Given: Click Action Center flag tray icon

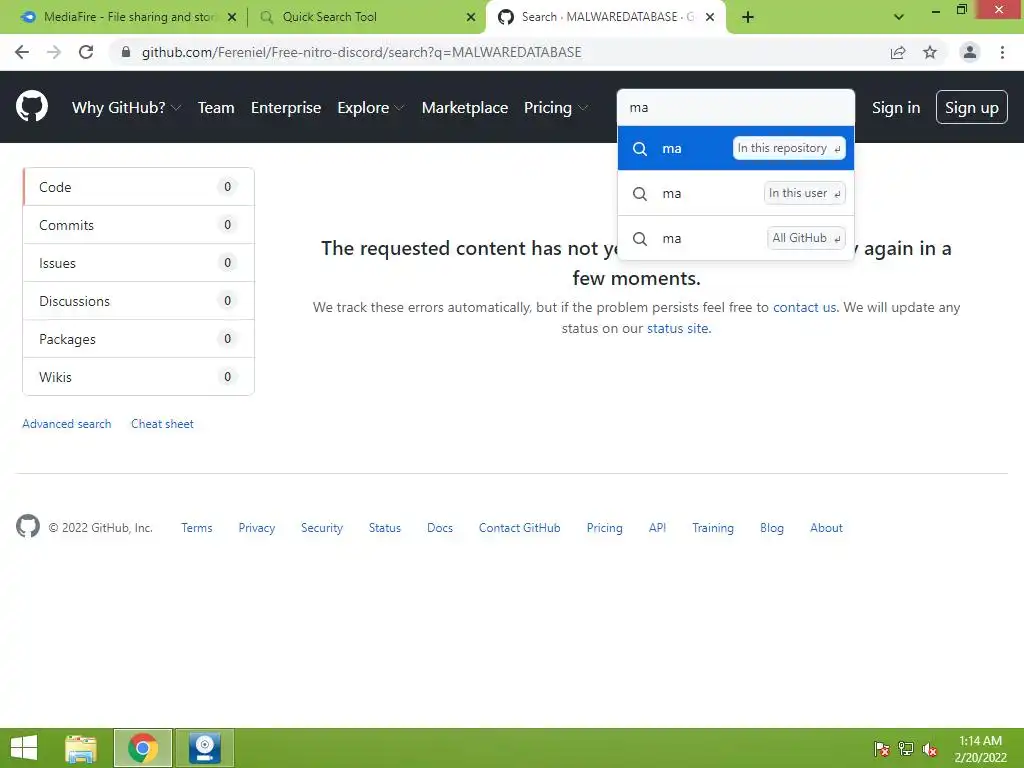Looking at the screenshot, I should click(x=882, y=748).
